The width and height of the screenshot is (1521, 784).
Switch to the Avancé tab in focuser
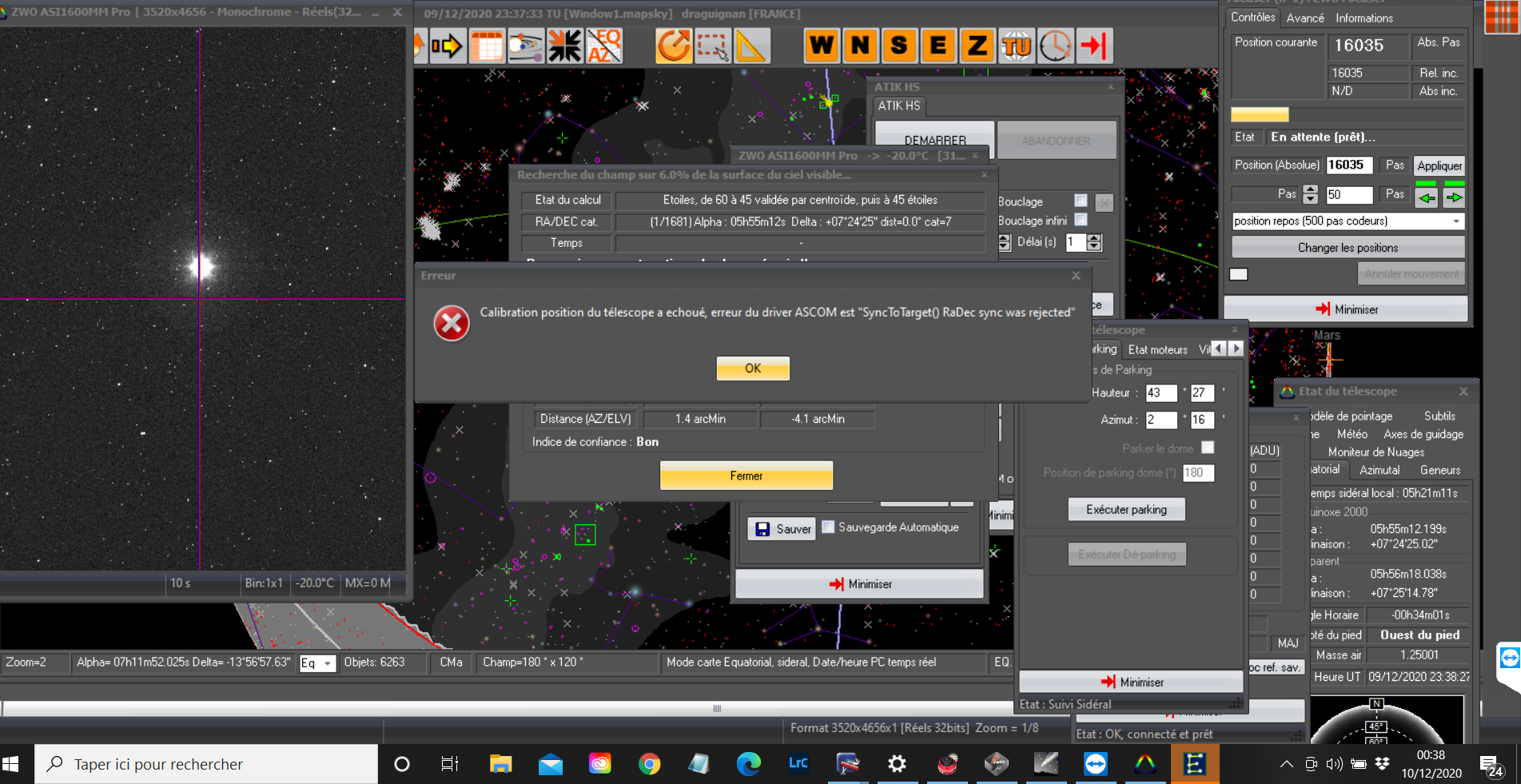pyautogui.click(x=1305, y=18)
